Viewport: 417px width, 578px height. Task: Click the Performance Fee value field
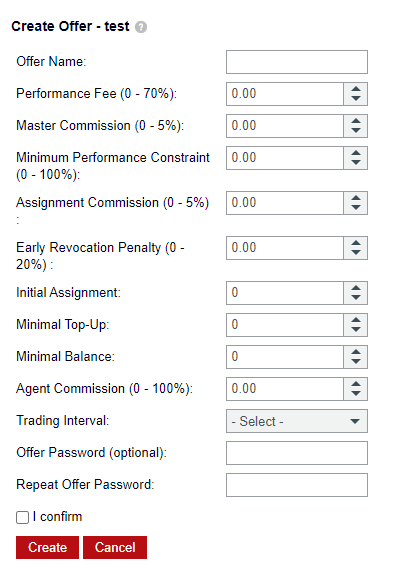[285, 94]
